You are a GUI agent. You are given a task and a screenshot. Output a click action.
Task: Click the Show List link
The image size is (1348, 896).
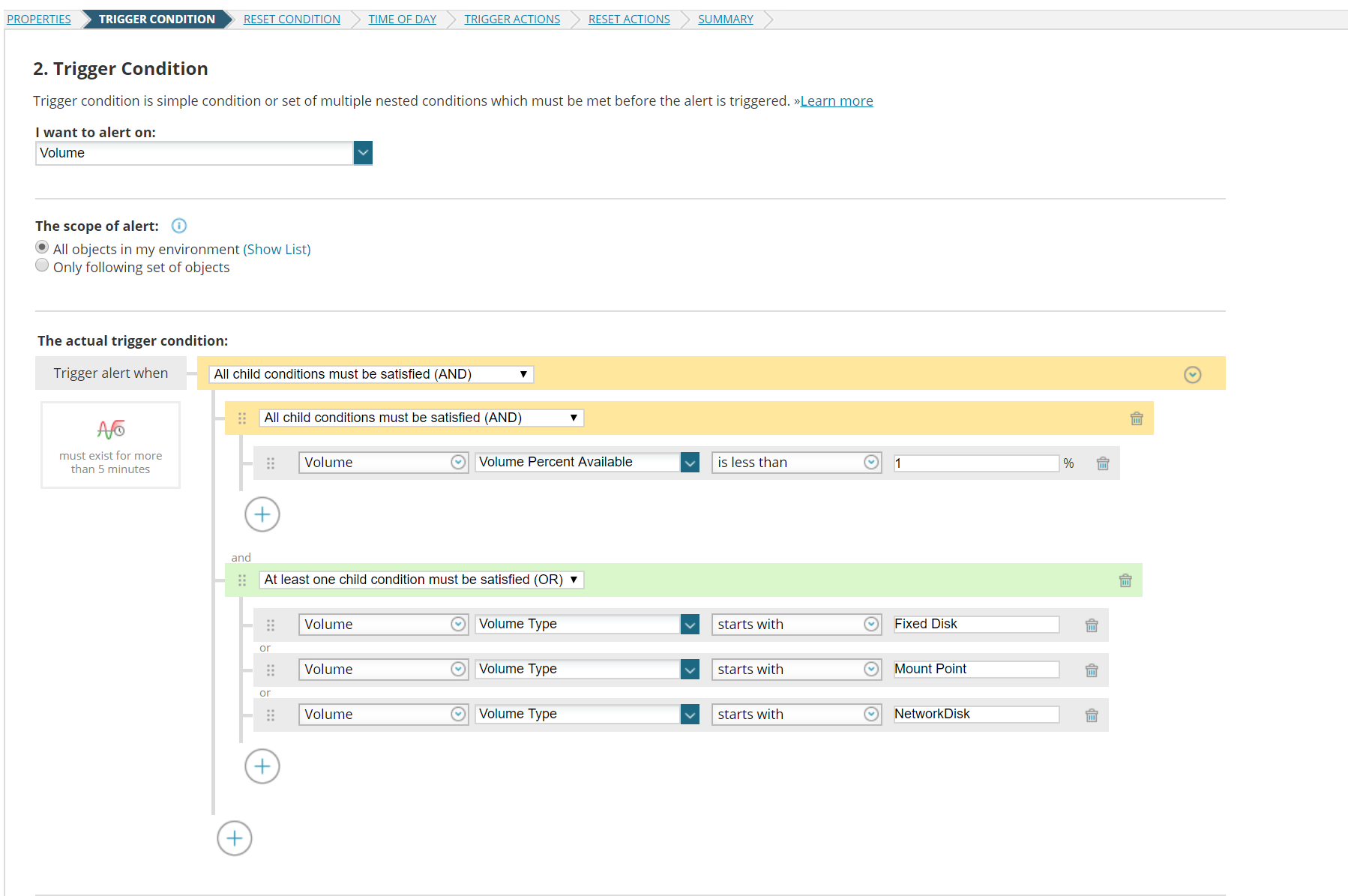[277, 249]
